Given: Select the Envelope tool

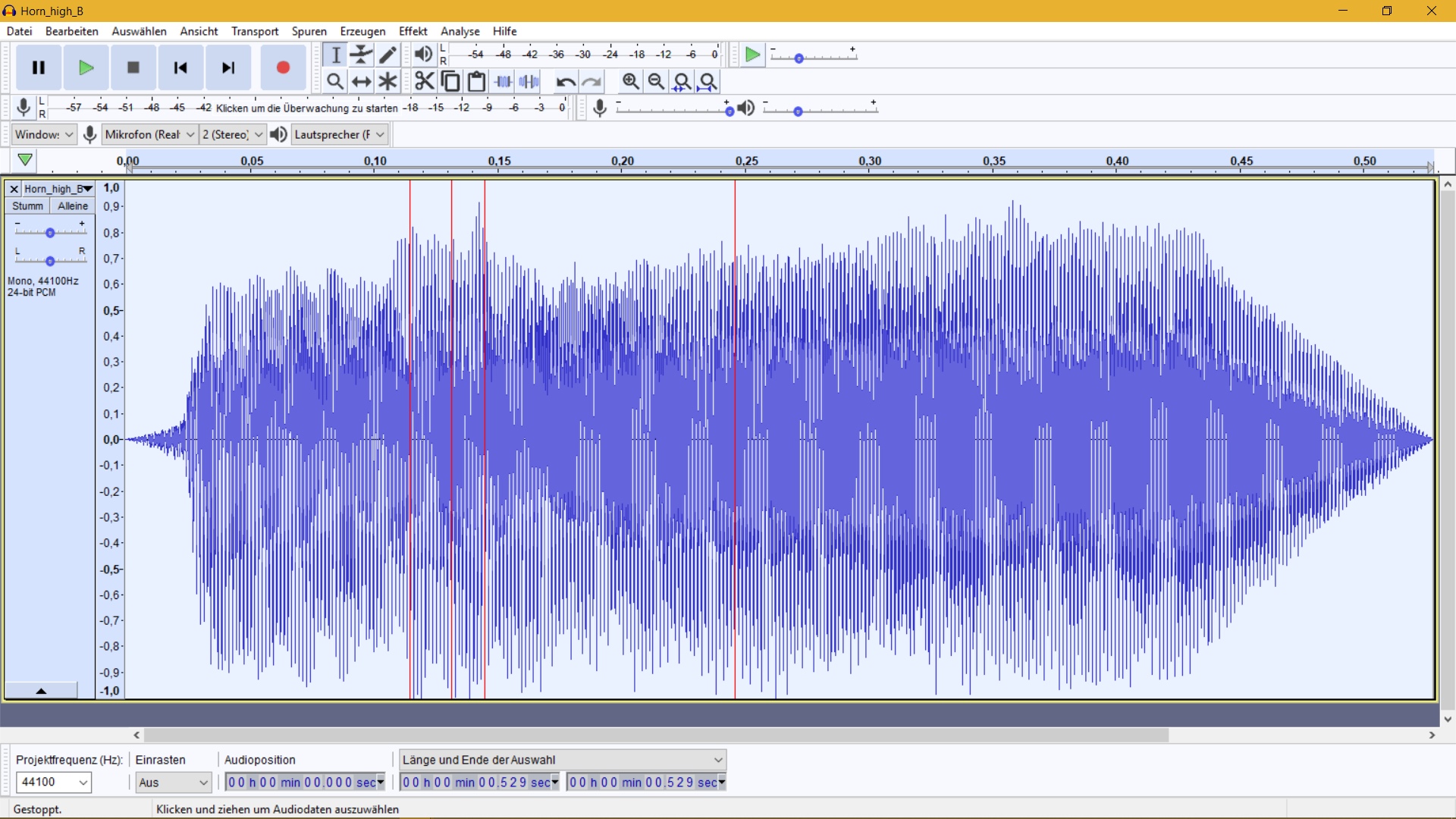Looking at the screenshot, I should (362, 55).
